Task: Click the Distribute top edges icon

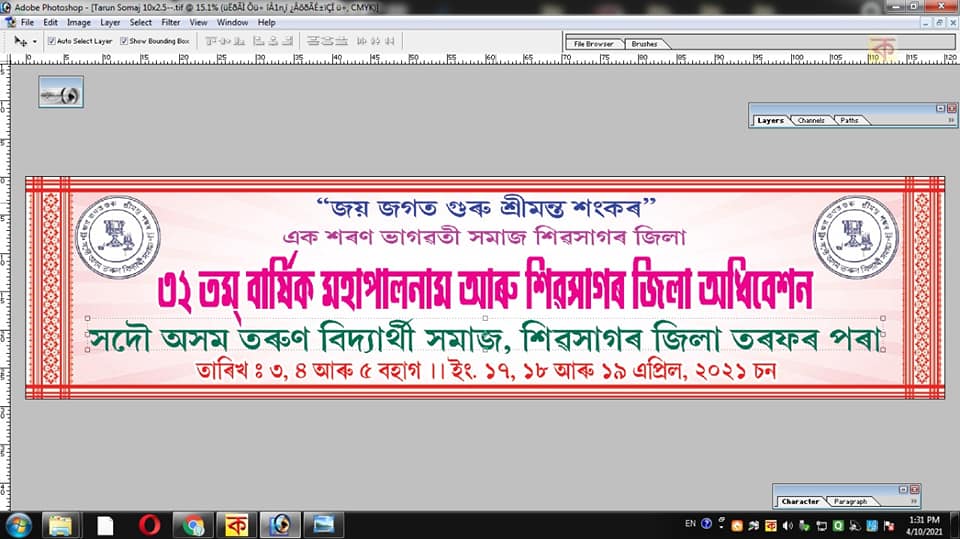Action: 313,41
